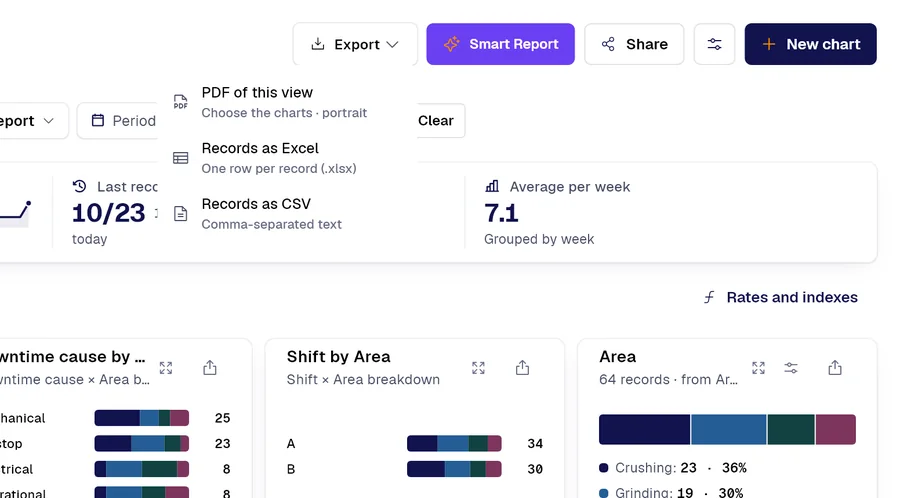Click the stacked bar with value 23
This screenshot has width=900, height=498.
pos(142,443)
